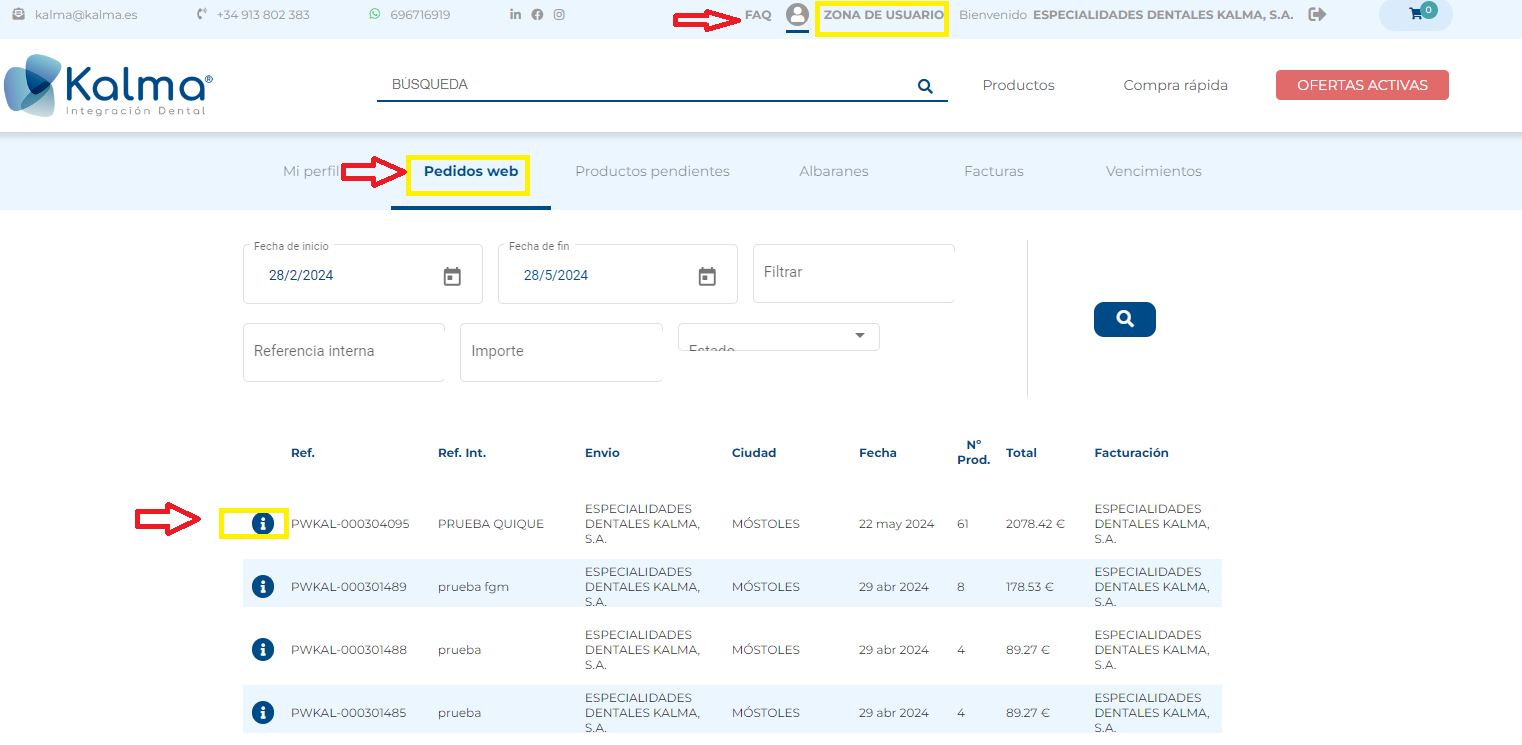Click the email envelope icon
The image size is (1522, 745).
click(18, 14)
